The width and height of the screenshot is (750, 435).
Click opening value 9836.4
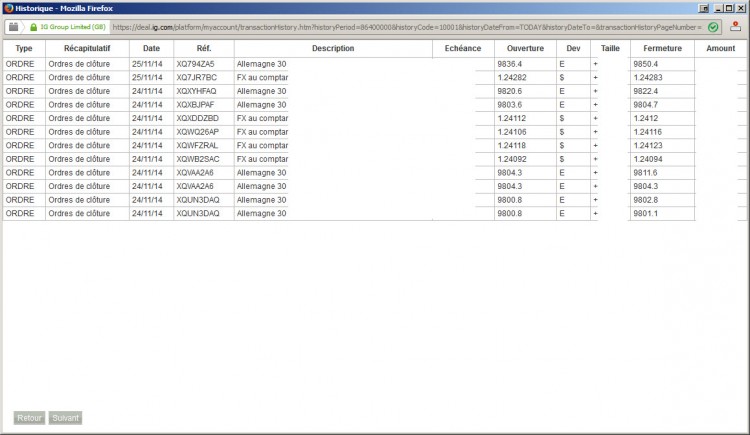click(x=509, y=64)
